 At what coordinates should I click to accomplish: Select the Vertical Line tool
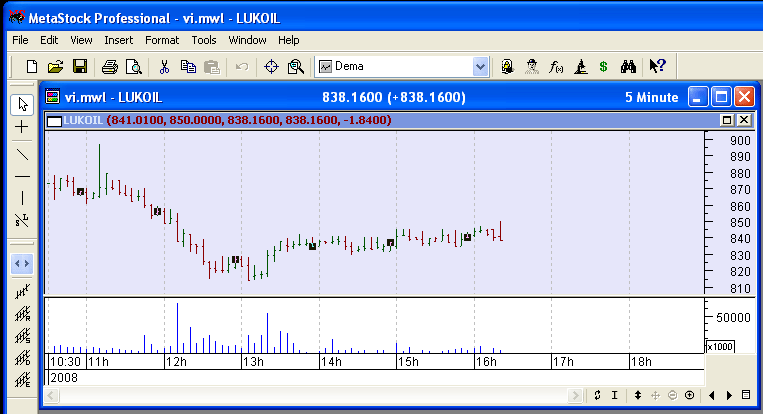pos(22,198)
